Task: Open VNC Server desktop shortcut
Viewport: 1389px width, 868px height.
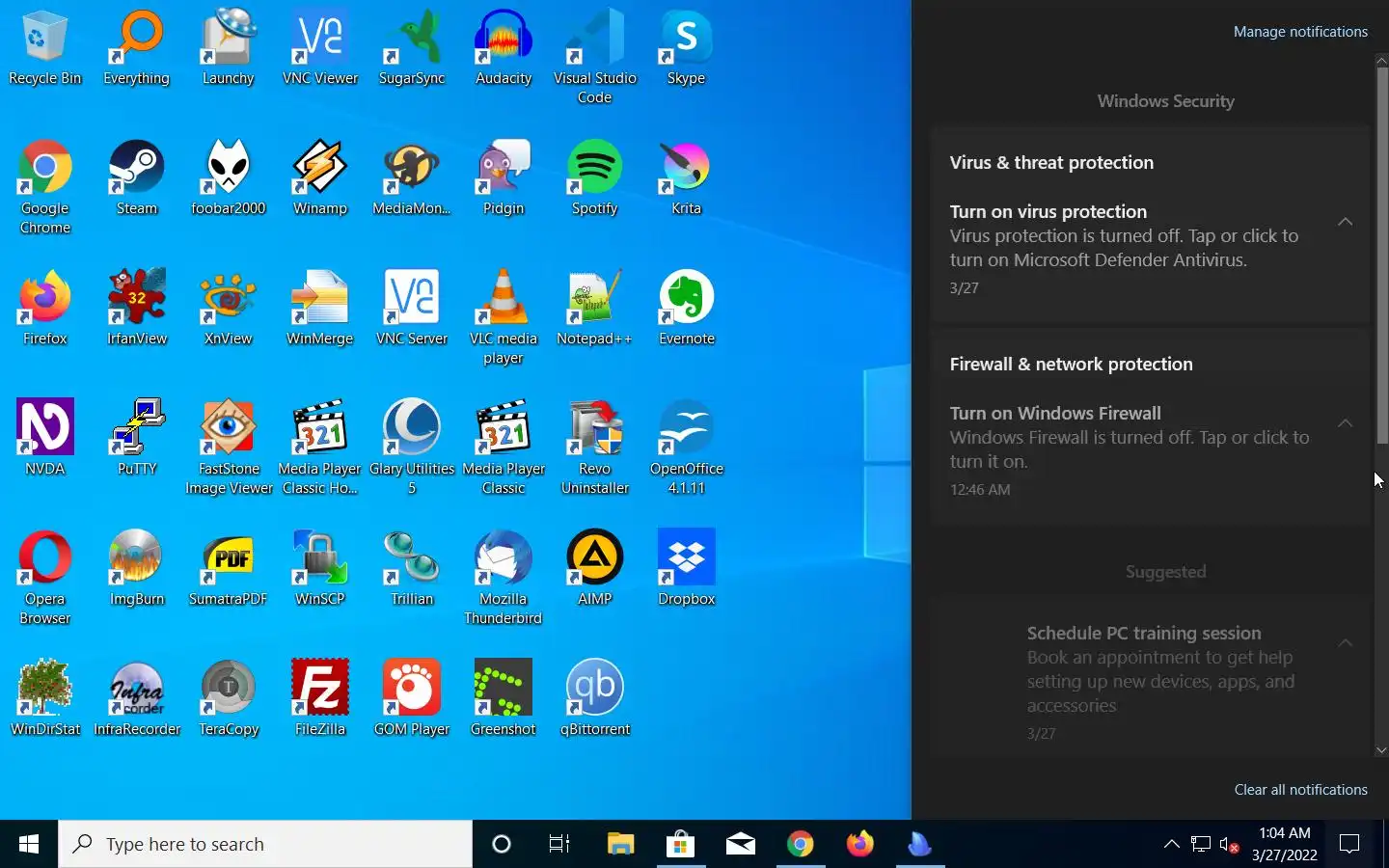Action: (411, 309)
